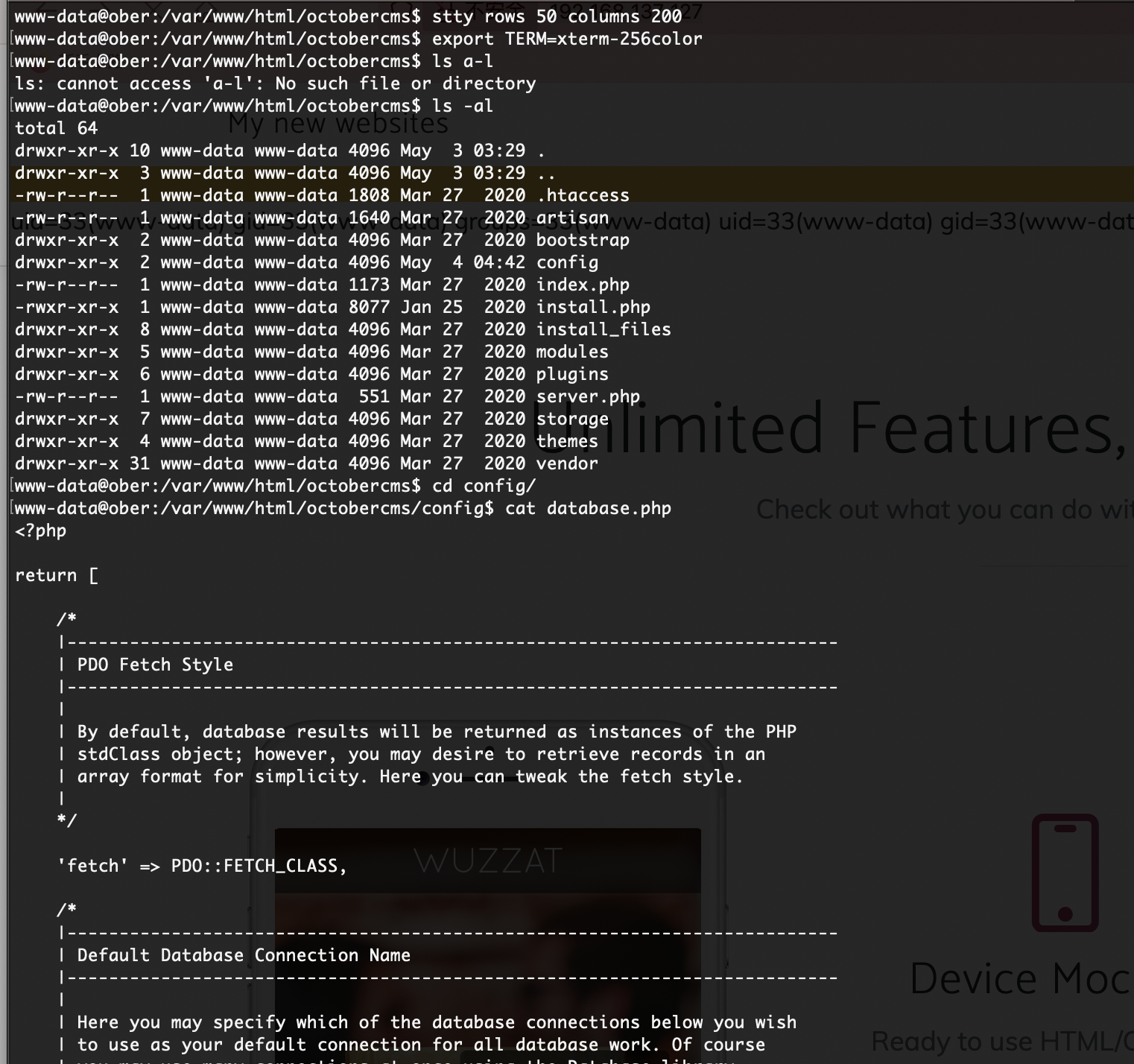Select the 'PDO Fetch Style' comment heading
The height and width of the screenshot is (1064, 1134).
coord(155,665)
